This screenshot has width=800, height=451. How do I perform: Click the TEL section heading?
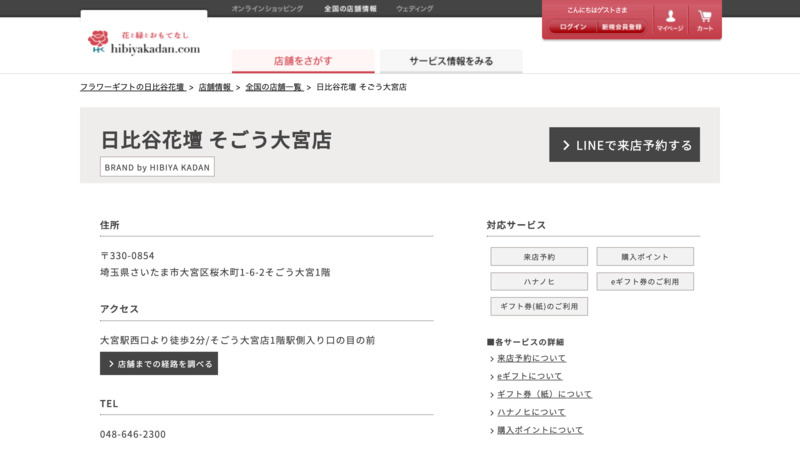pyautogui.click(x=109, y=404)
